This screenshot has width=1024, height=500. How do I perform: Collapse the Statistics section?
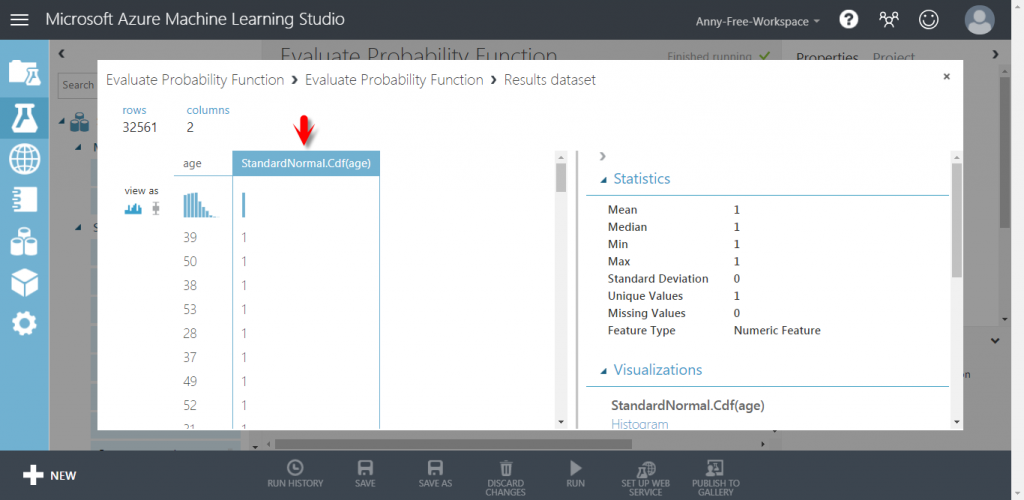(x=603, y=180)
